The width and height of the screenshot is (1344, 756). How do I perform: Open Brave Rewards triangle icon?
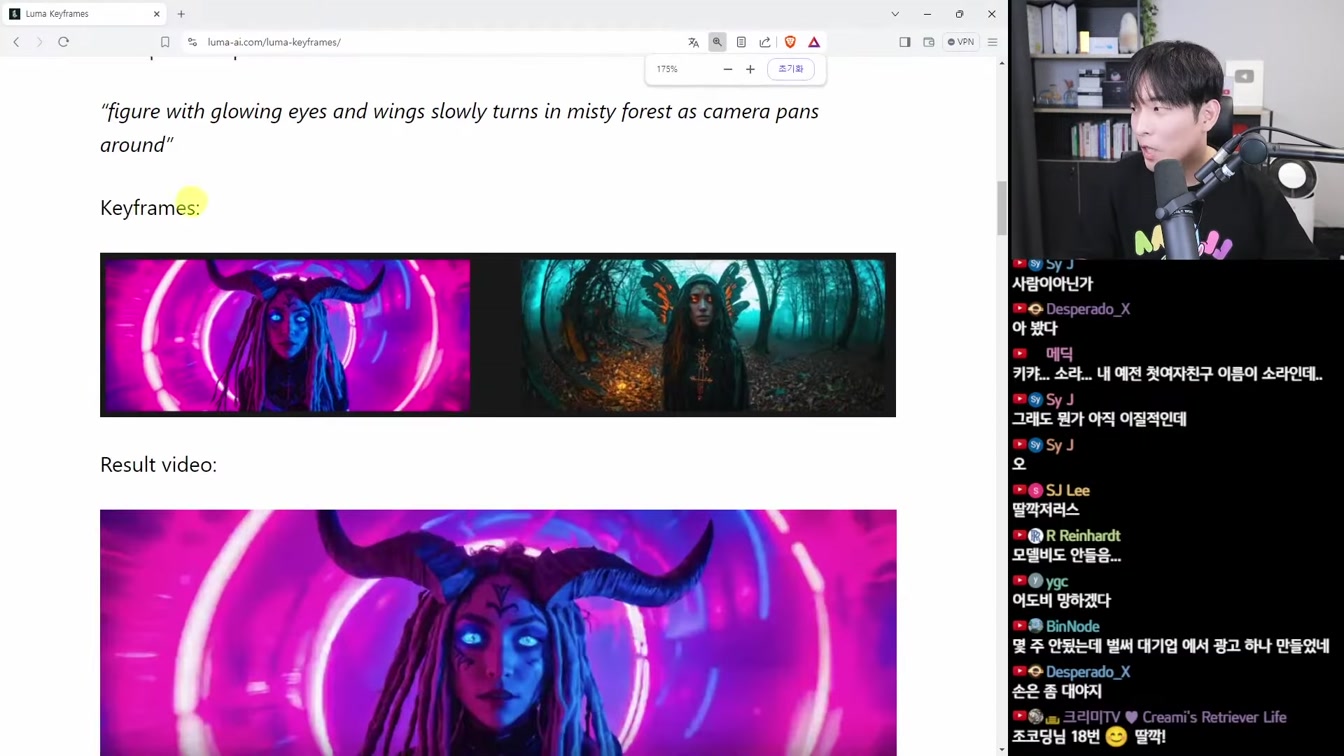coord(814,42)
